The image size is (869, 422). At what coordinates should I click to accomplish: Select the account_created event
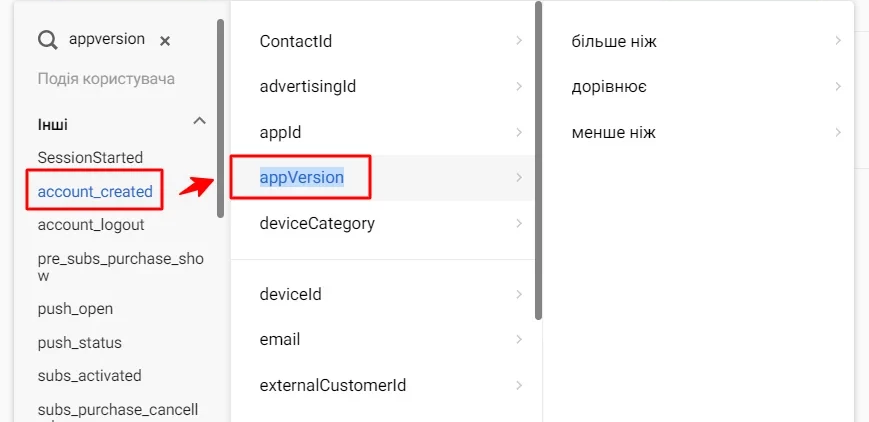(95, 191)
